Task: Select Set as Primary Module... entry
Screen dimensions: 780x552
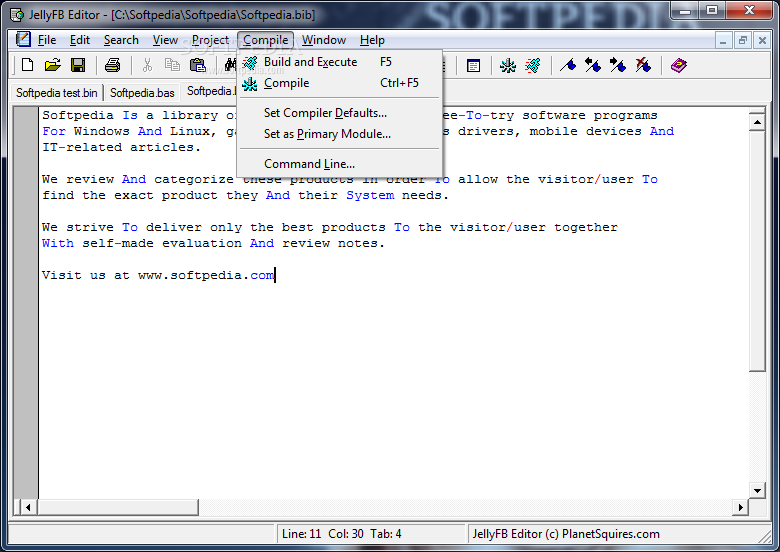Action: pyautogui.click(x=340, y=134)
